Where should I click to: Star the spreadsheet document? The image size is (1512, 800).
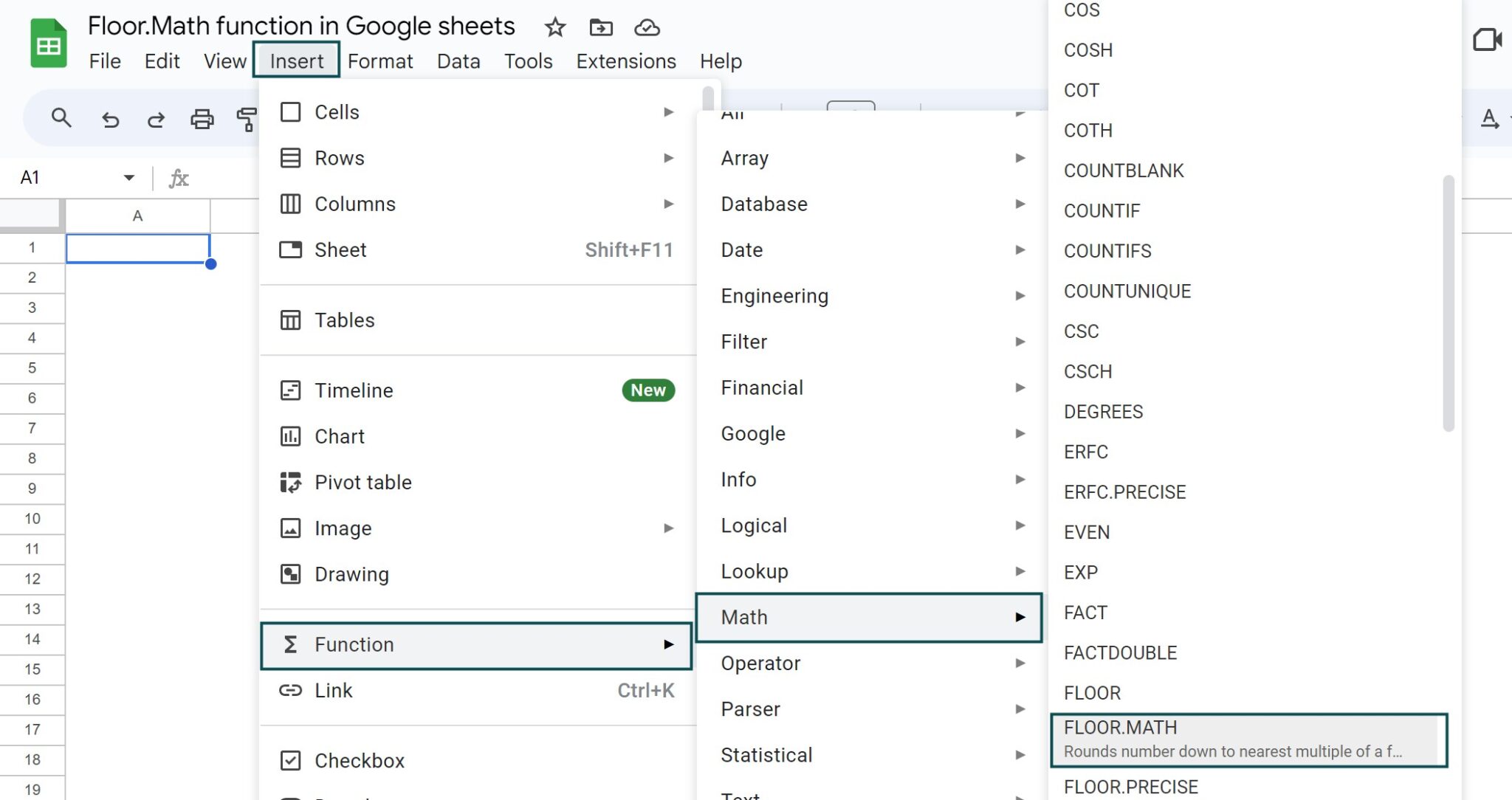[x=554, y=27]
